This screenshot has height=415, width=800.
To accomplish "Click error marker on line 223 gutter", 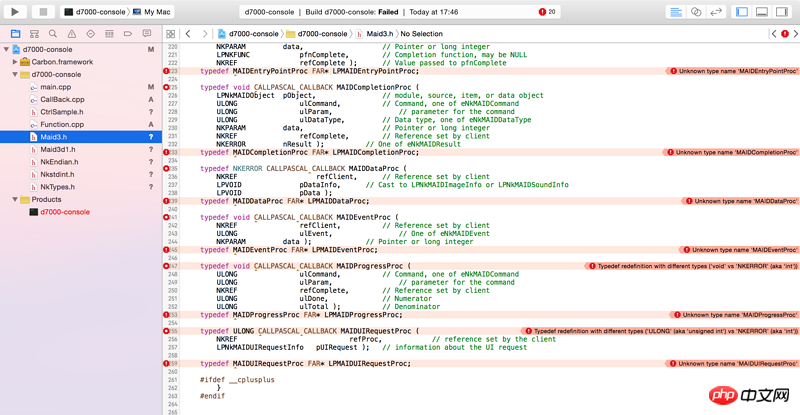I will tap(166, 71).
